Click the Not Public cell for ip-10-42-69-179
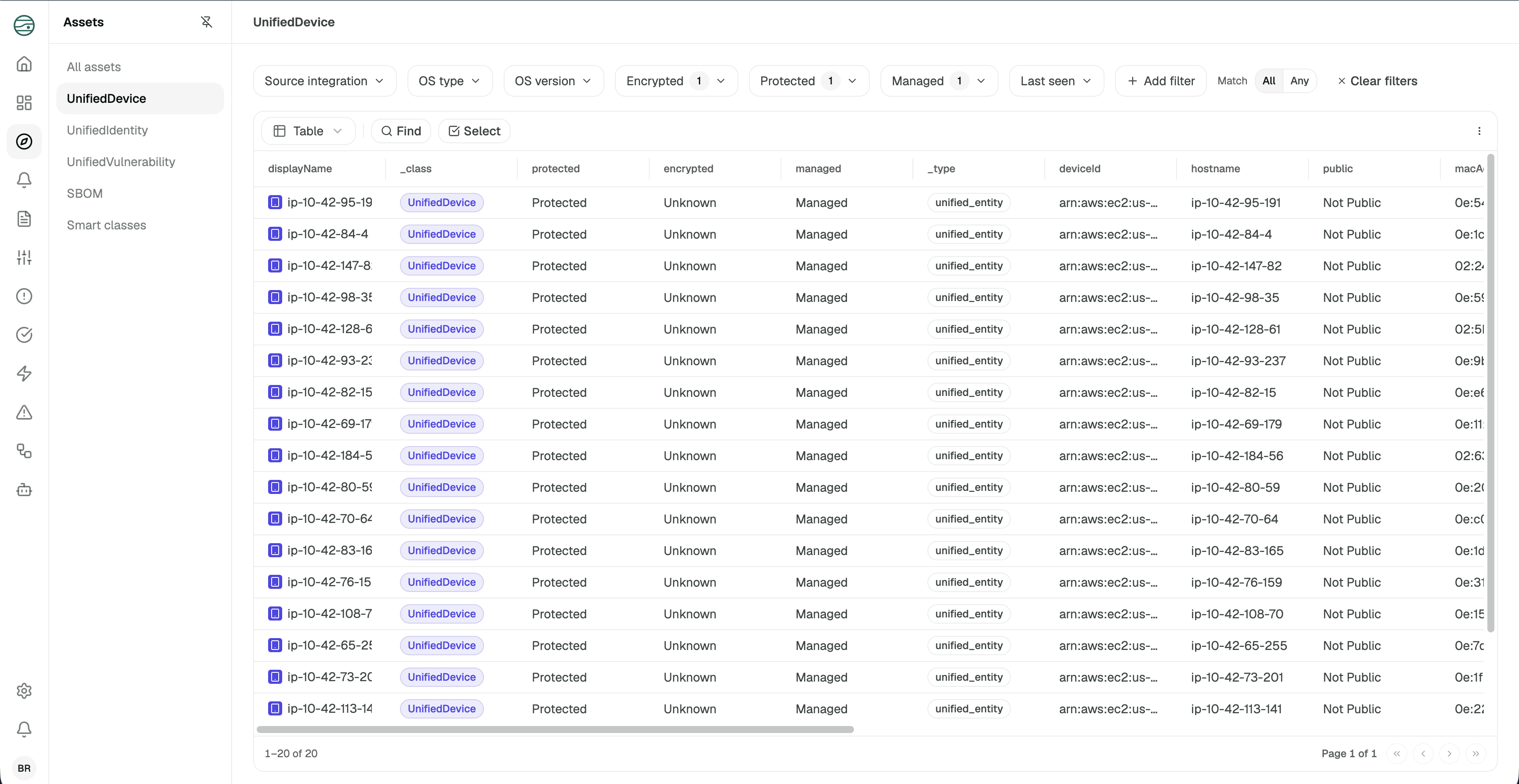 (1352, 424)
